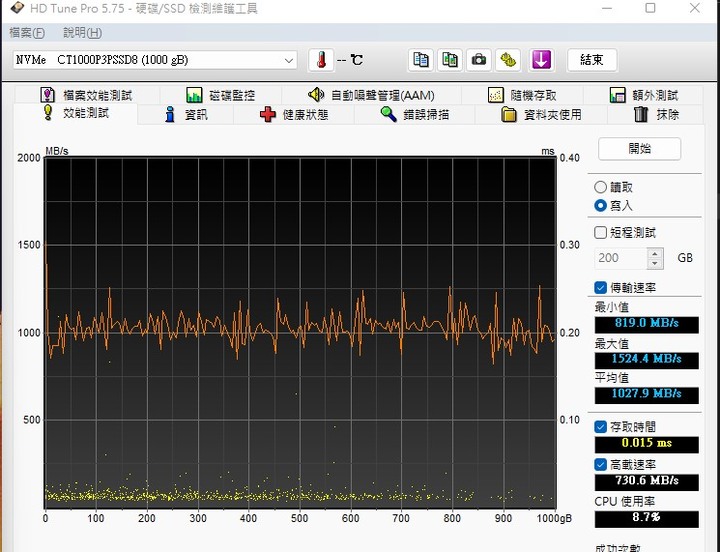Decrease the short test GB value

(655, 264)
